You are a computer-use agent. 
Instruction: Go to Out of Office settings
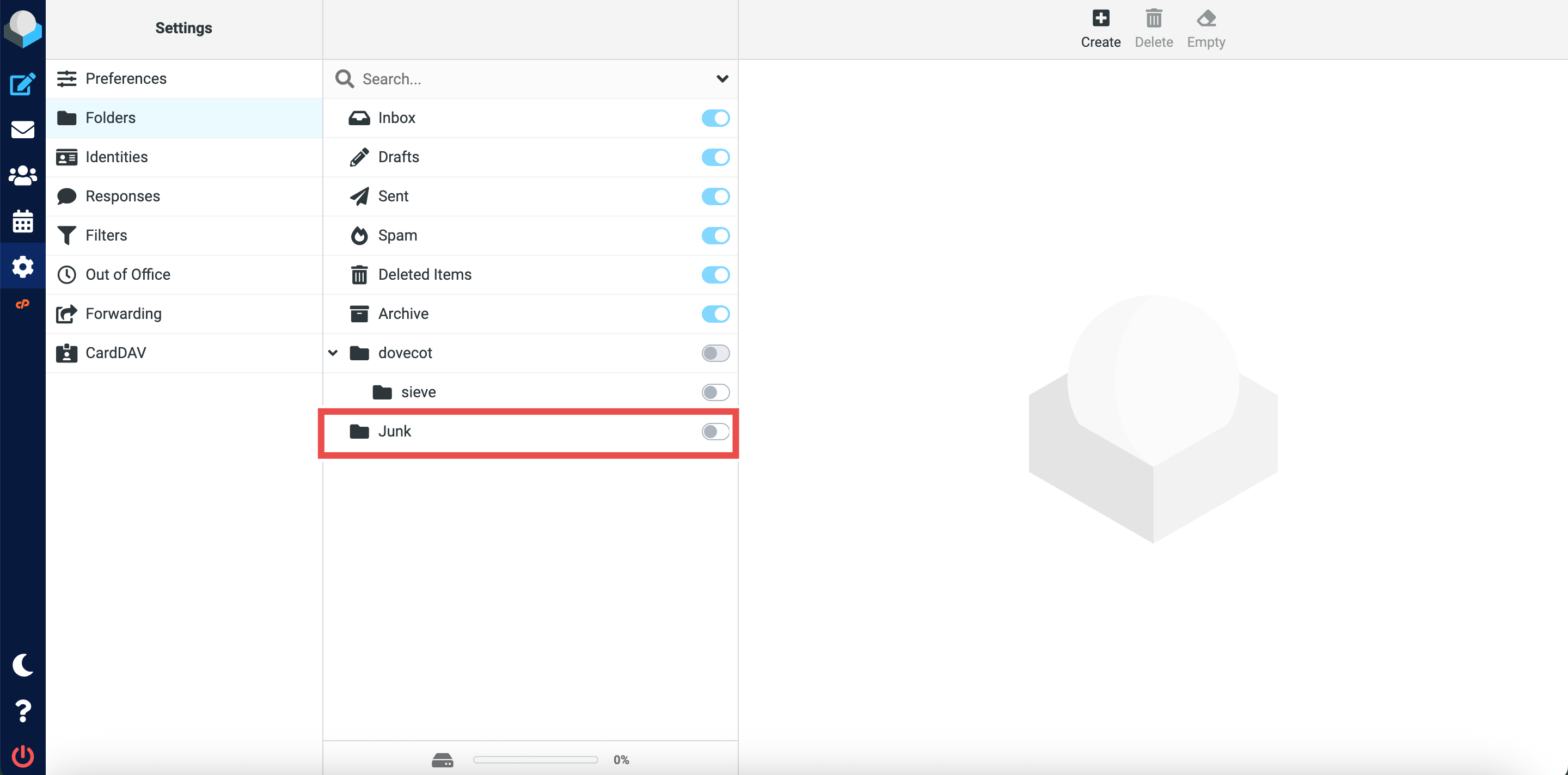(127, 274)
